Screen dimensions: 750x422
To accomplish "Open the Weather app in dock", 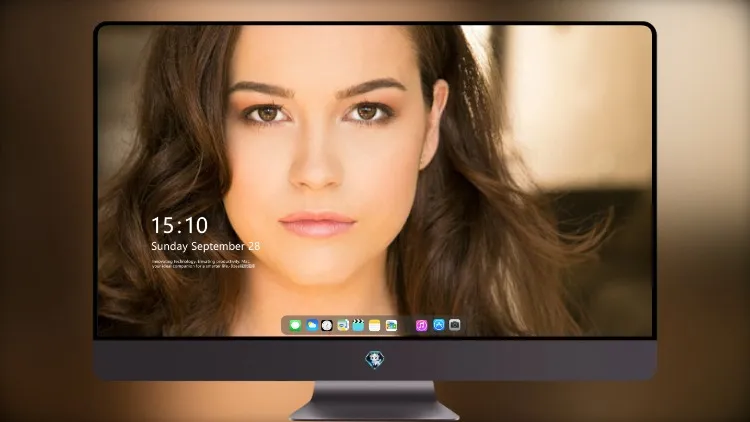I will (x=312, y=325).
